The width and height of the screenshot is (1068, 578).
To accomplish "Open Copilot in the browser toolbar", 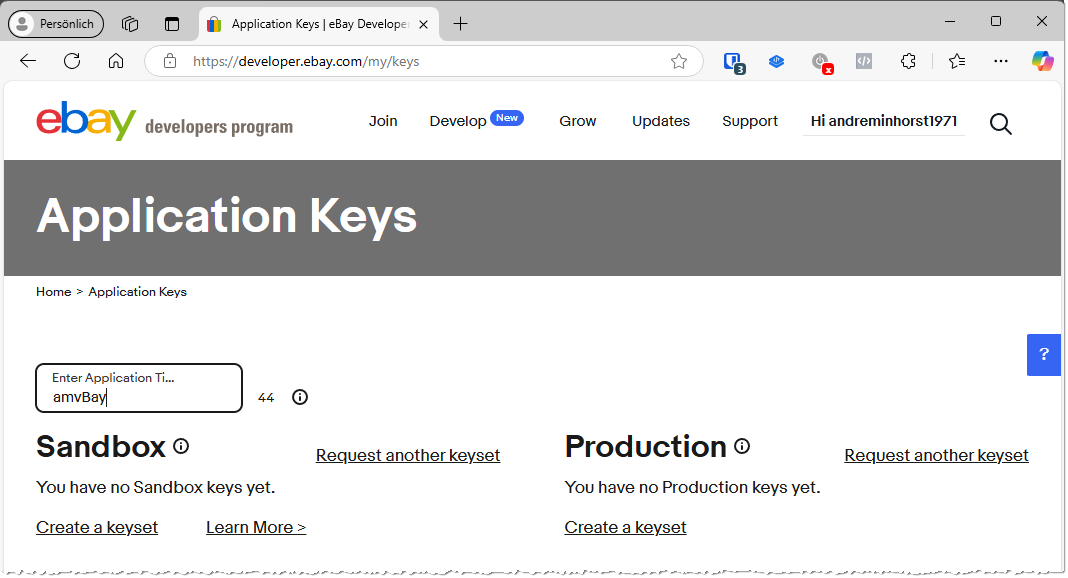I will point(1042,61).
